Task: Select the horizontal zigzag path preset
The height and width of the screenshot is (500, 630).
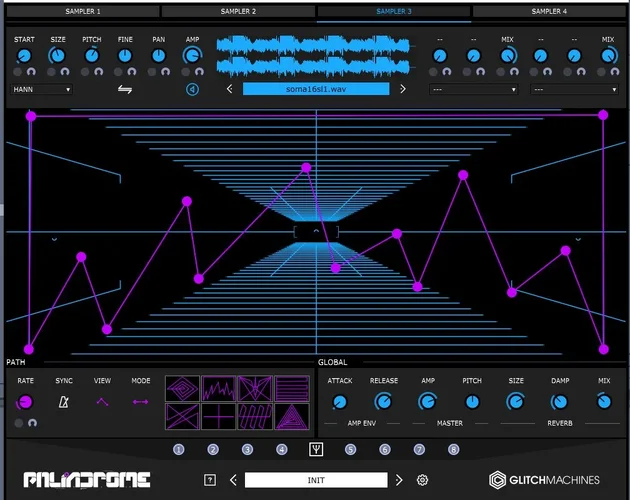Action: (x=292, y=388)
